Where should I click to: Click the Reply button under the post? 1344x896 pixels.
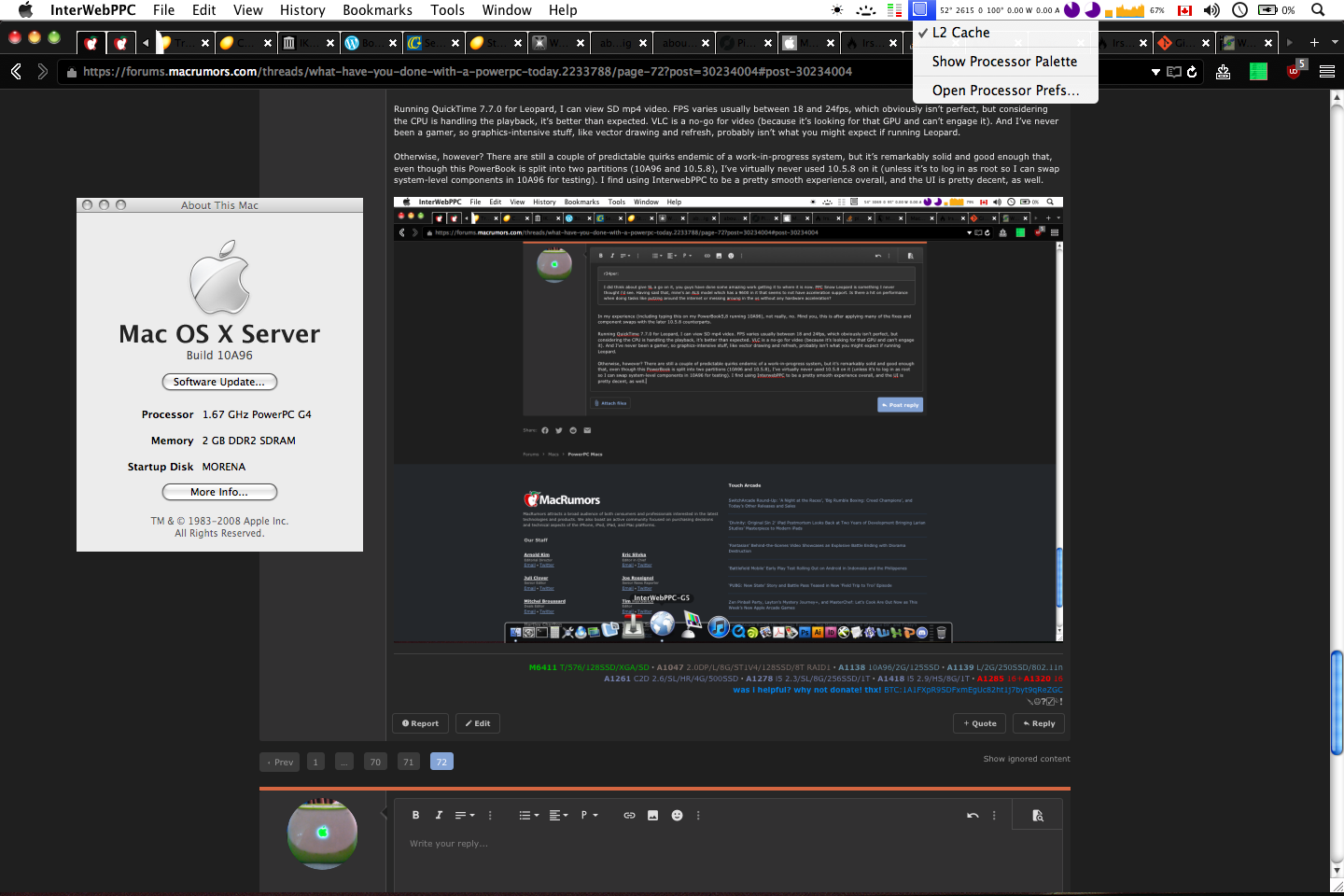[x=1039, y=723]
